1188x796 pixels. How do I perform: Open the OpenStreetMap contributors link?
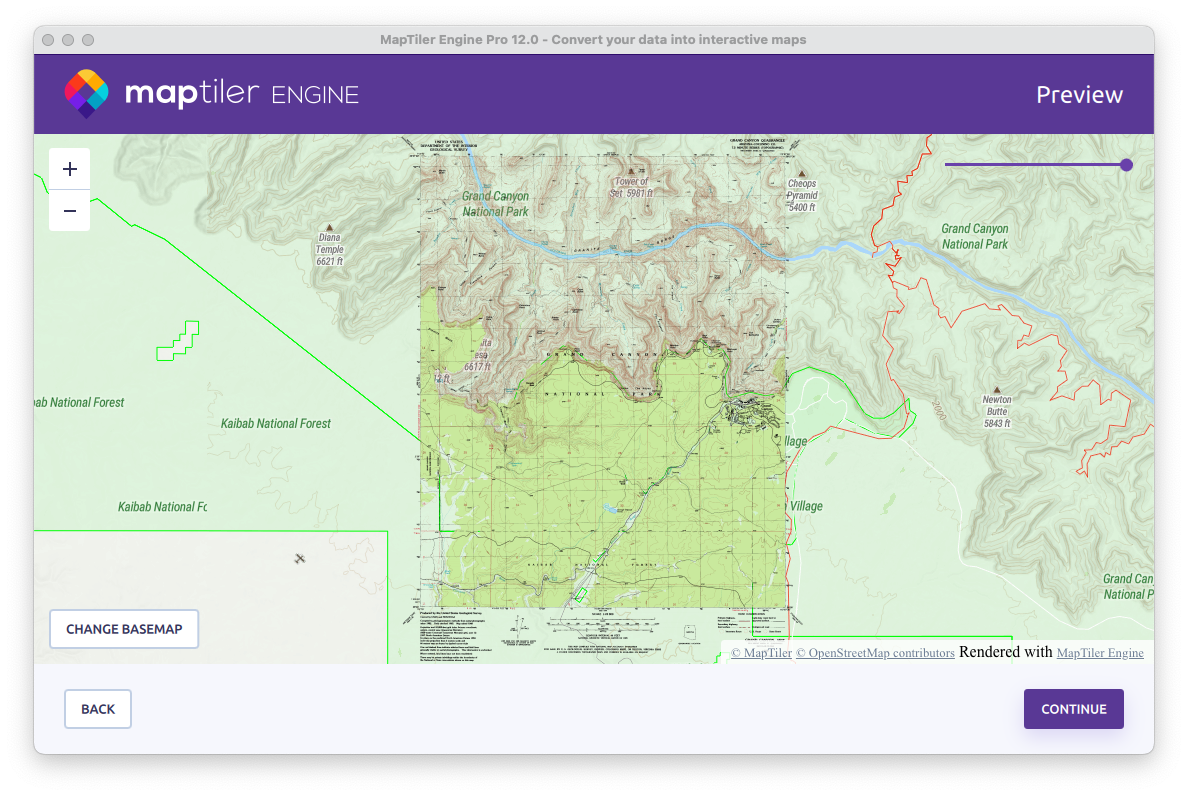tap(875, 653)
